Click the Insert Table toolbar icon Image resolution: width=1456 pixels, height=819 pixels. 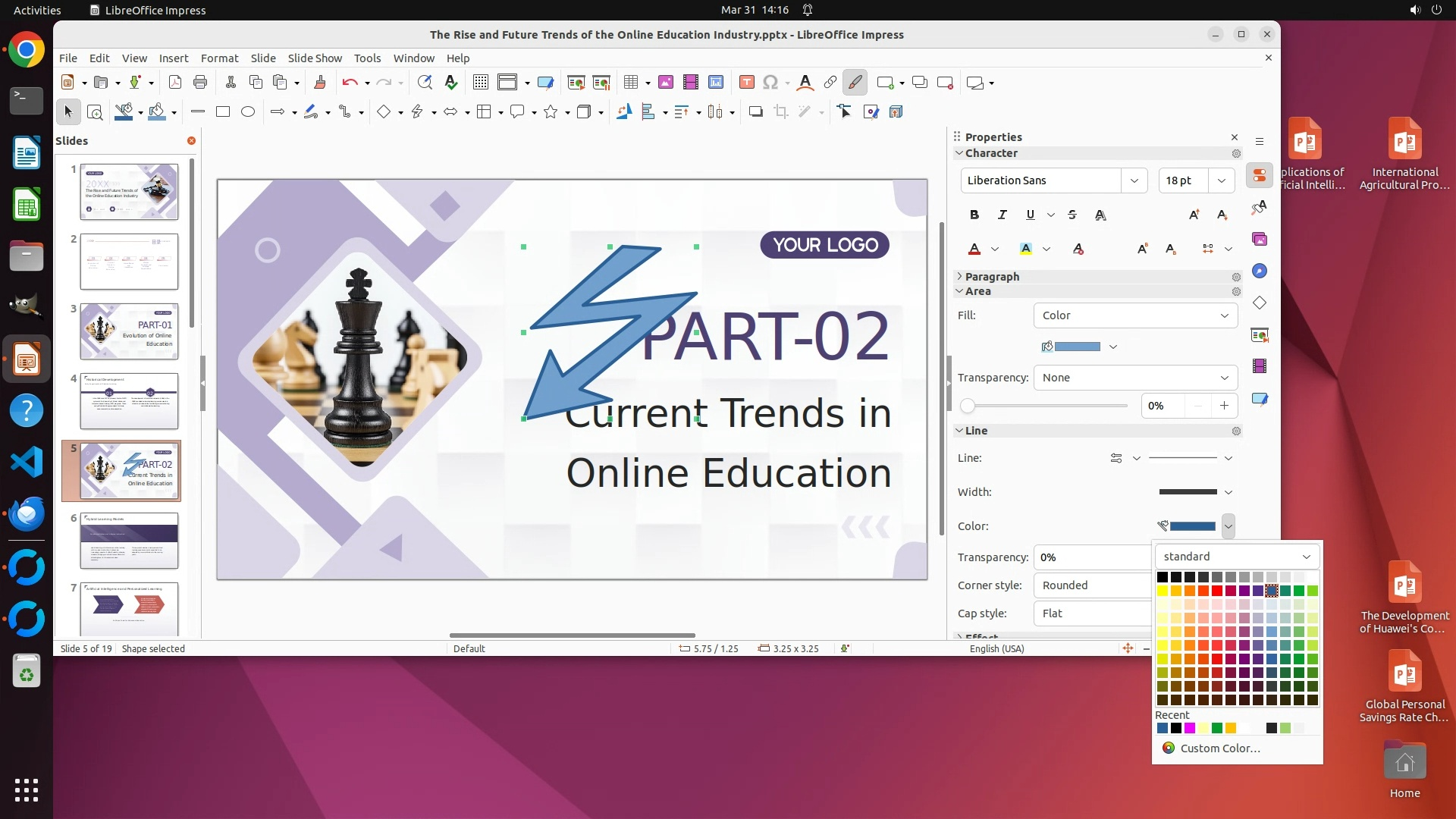[630, 83]
